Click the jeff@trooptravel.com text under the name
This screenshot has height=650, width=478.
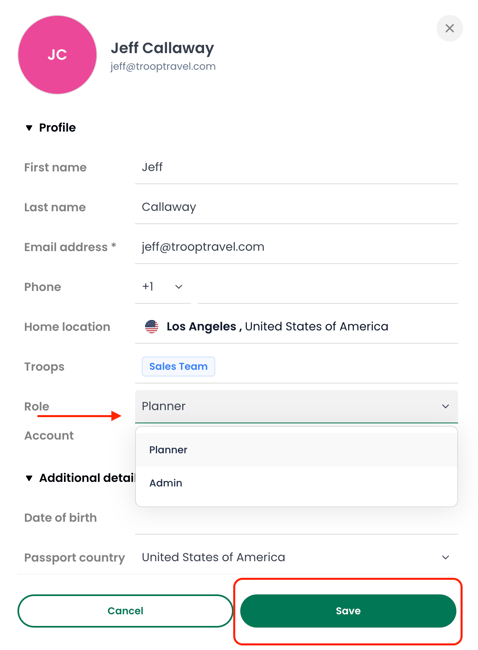pyautogui.click(x=163, y=66)
